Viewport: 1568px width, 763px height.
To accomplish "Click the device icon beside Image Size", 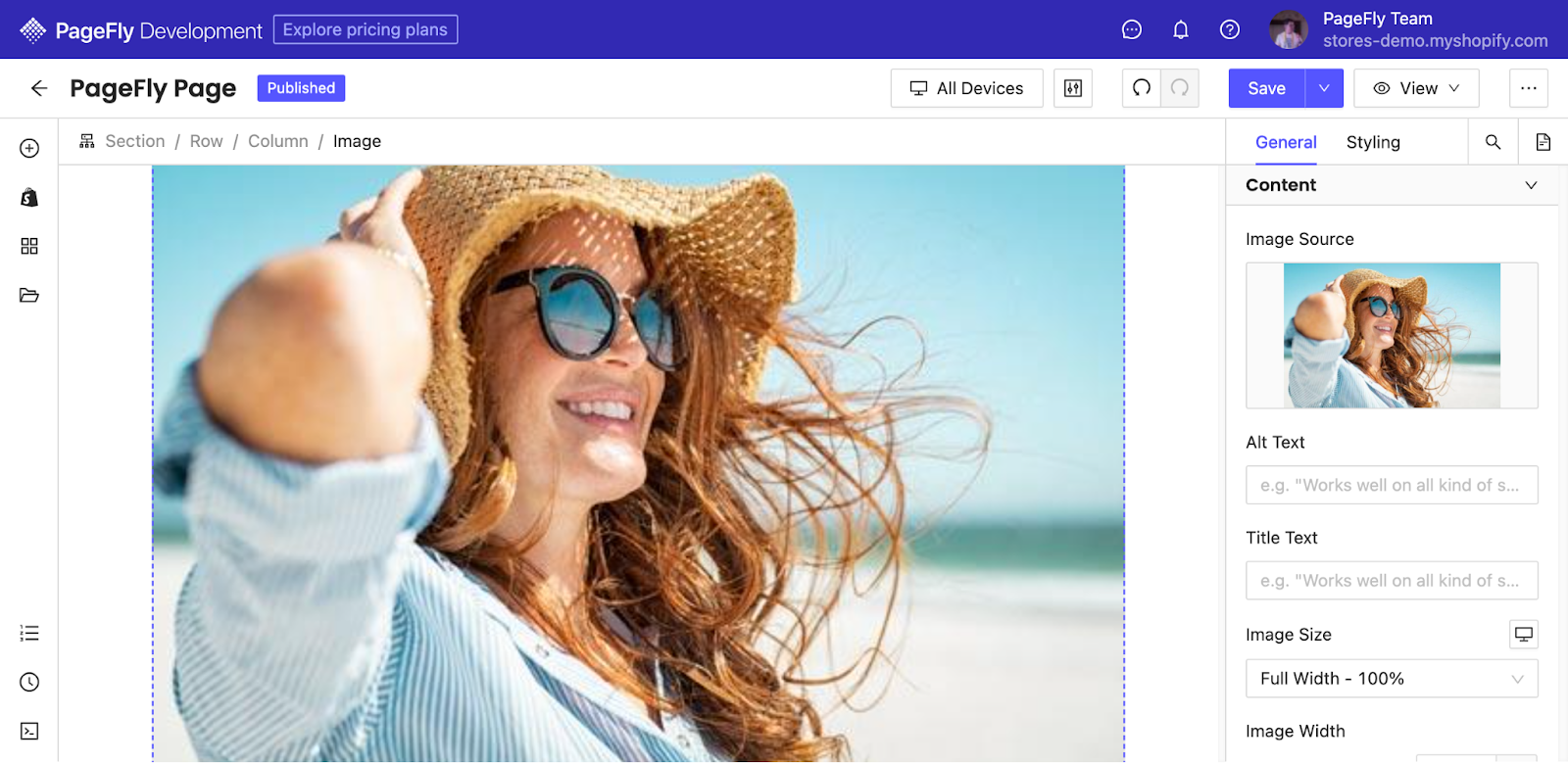I will [1524, 634].
